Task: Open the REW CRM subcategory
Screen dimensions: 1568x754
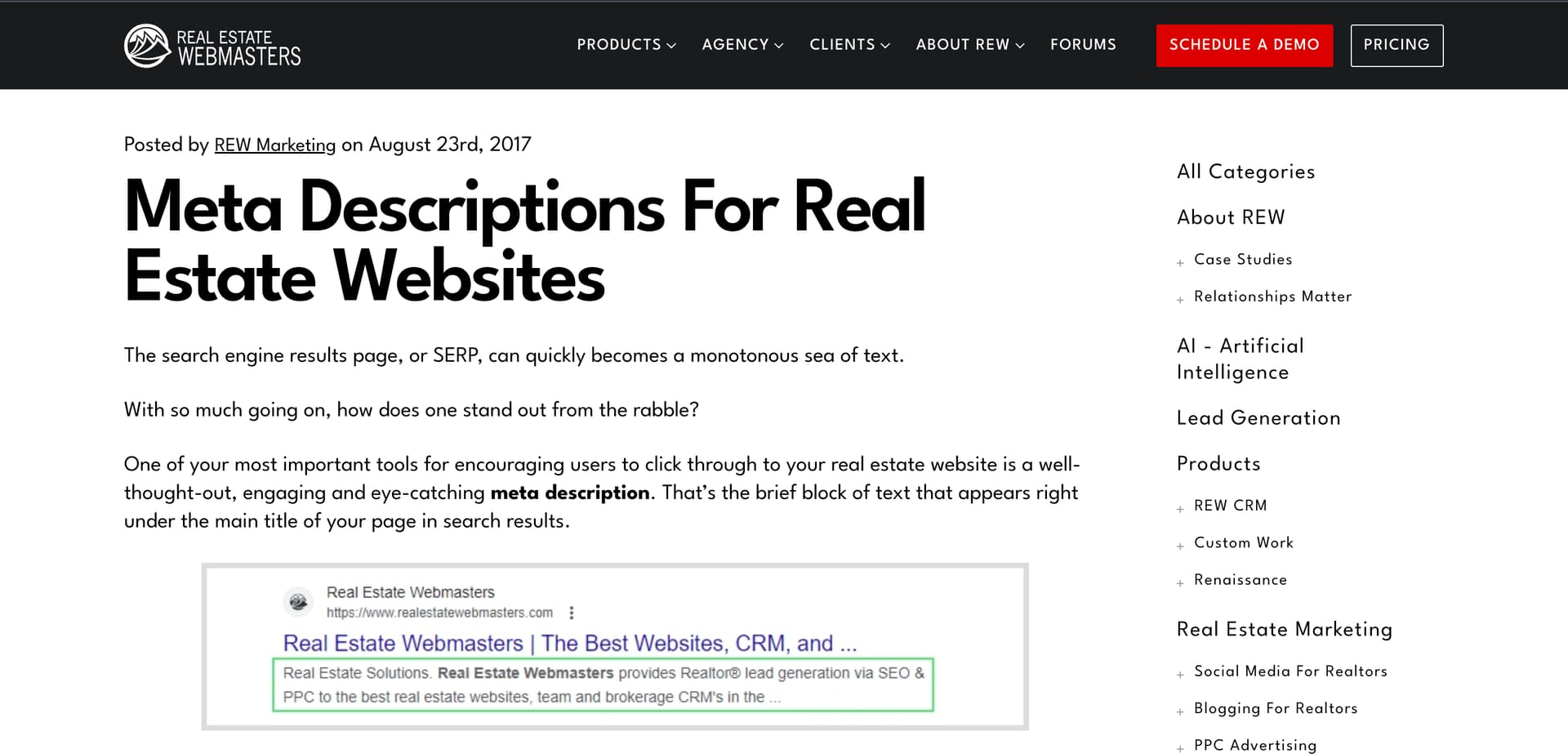Action: tap(1230, 506)
